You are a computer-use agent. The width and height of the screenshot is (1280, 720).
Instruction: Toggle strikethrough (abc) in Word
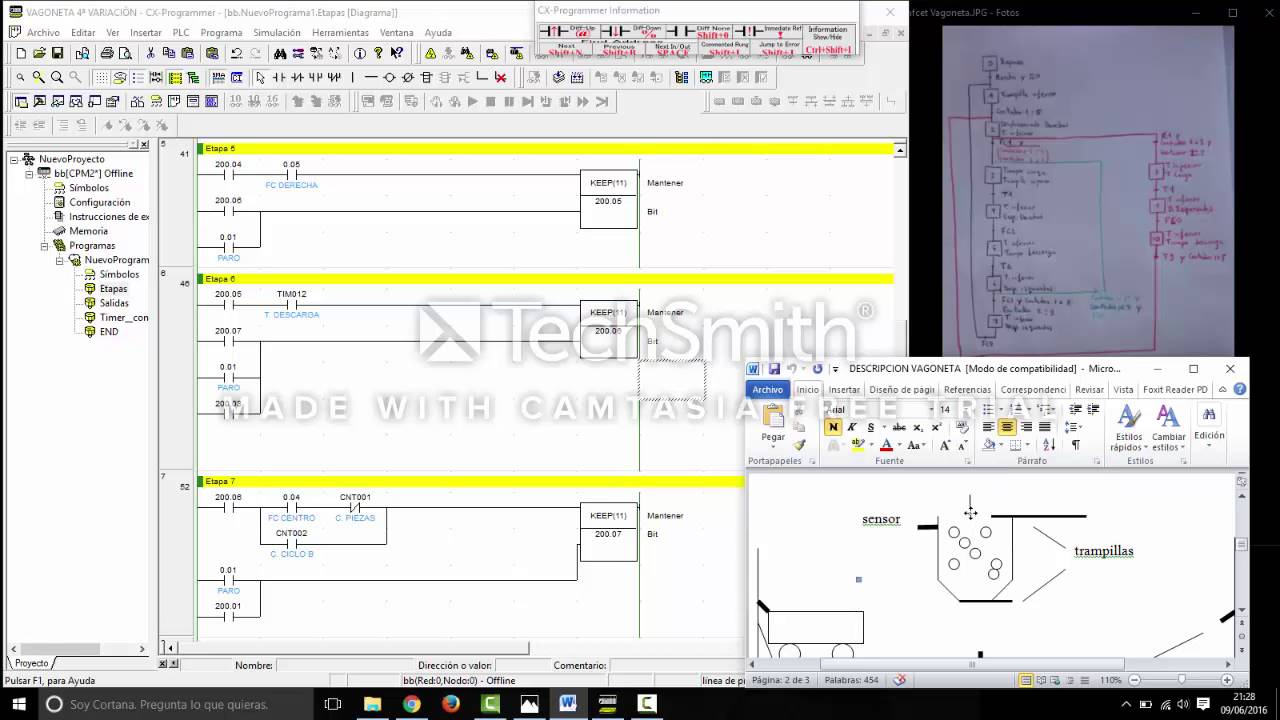click(x=898, y=427)
